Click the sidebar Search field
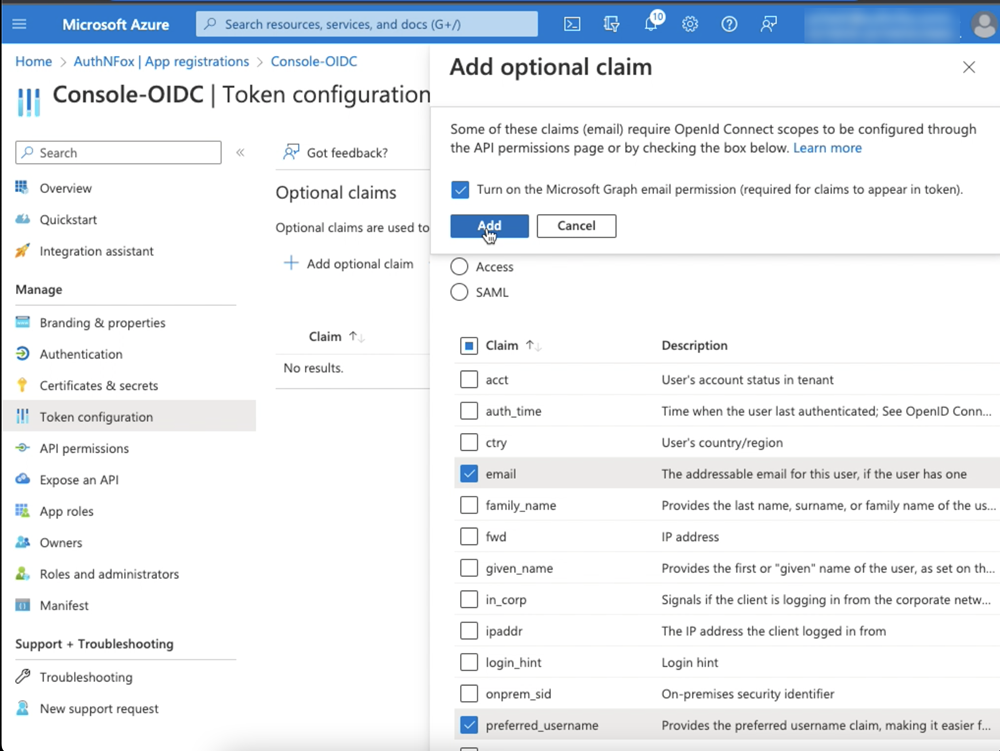Viewport: 1000px width, 751px height. pyautogui.click(x=118, y=152)
